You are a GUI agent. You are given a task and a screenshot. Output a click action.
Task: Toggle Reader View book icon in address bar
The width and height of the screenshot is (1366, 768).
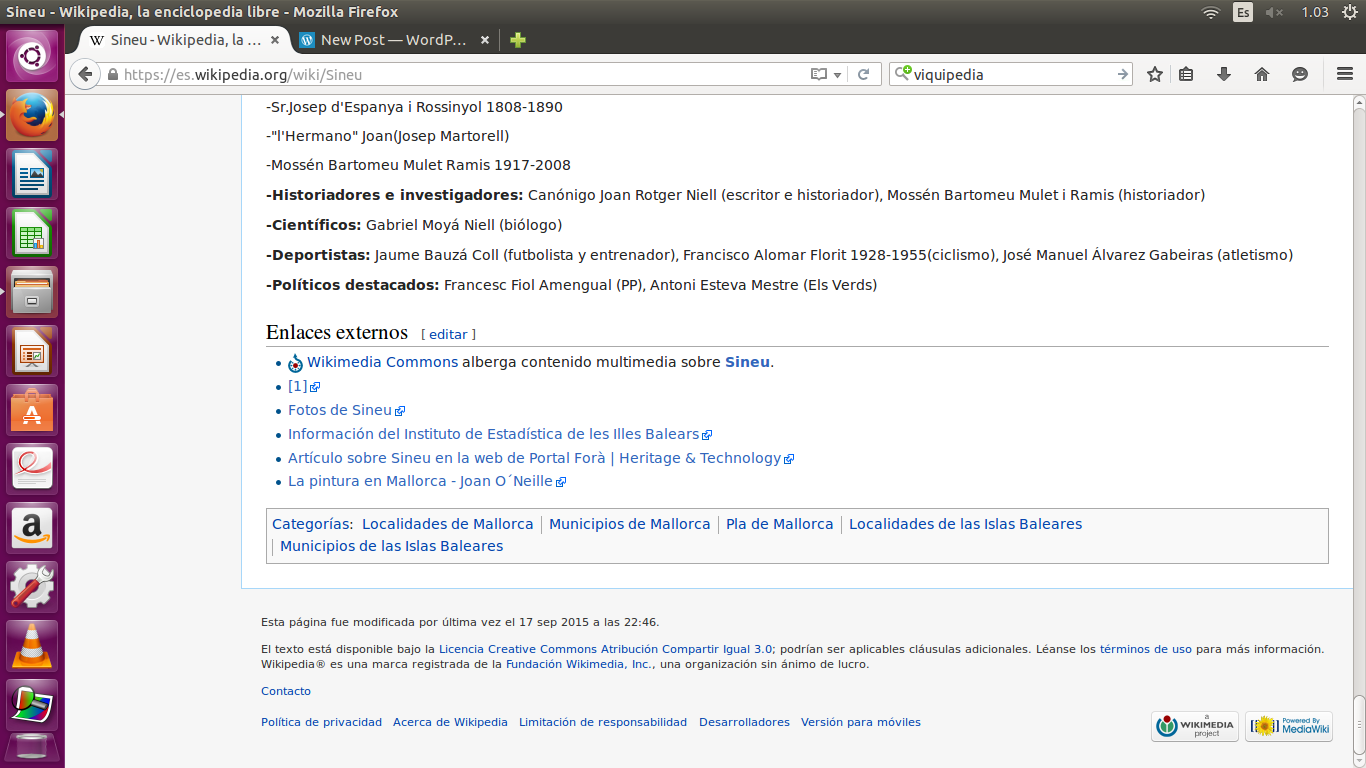point(818,74)
